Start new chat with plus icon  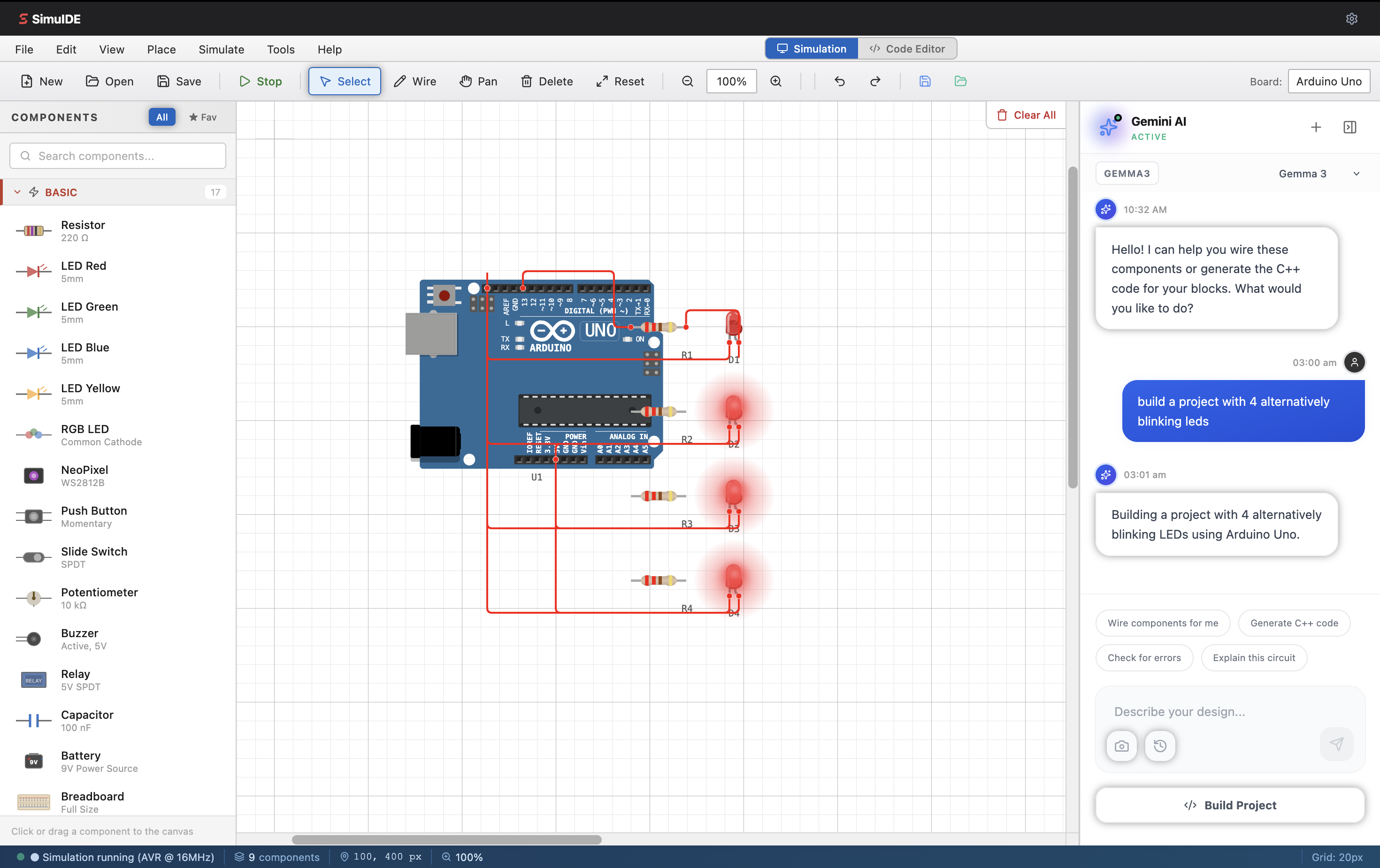coord(1316,127)
